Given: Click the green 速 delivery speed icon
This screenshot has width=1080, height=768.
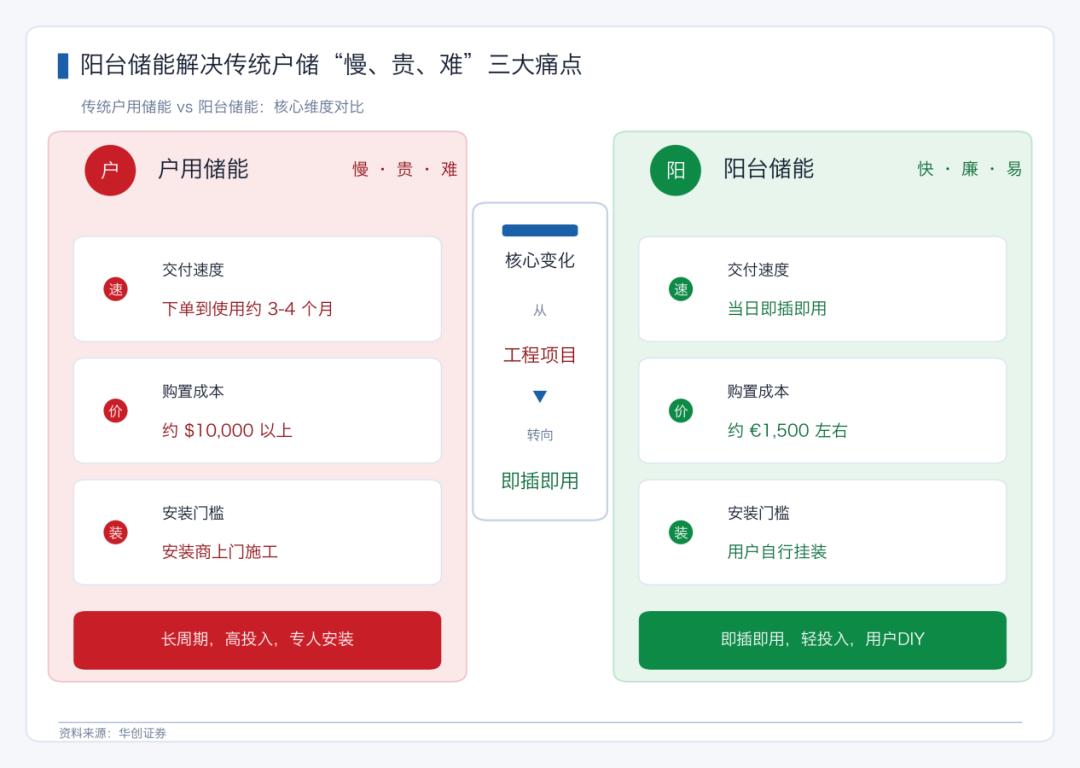Looking at the screenshot, I should click(681, 289).
